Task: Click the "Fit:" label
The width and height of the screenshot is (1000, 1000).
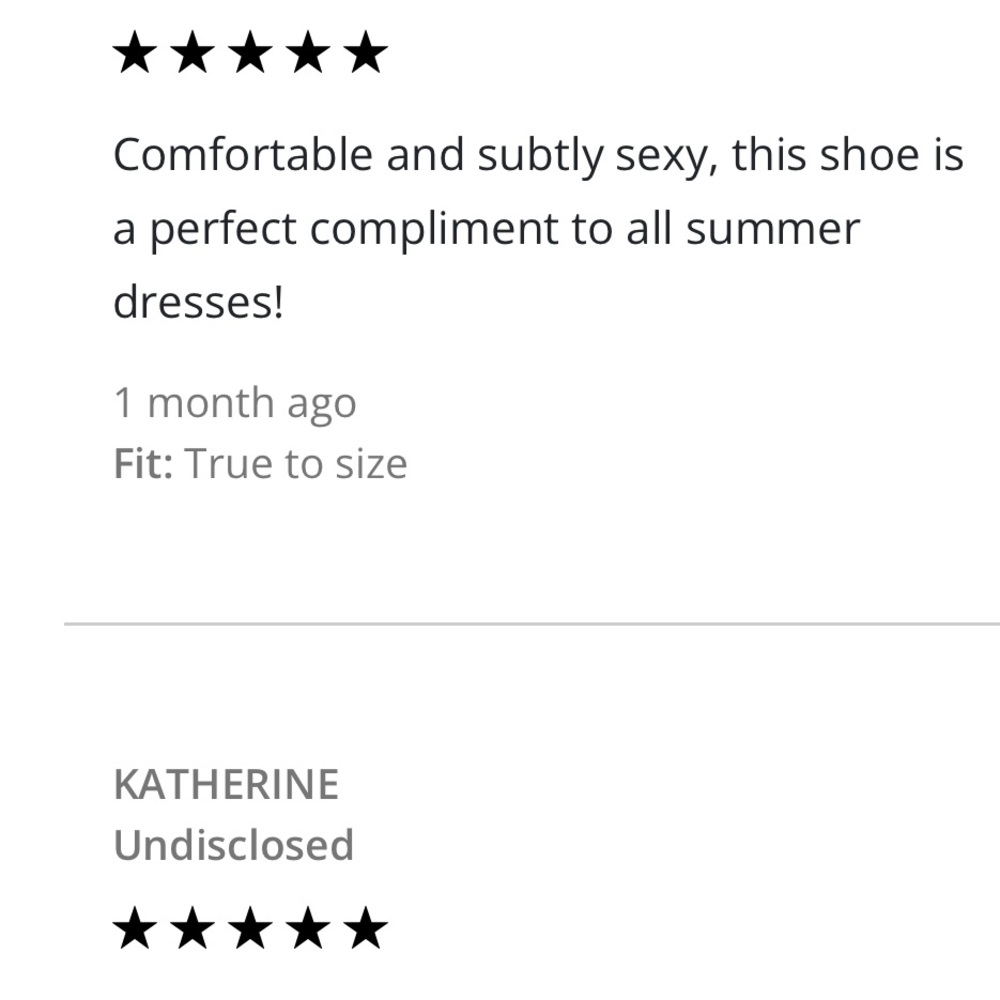Action: coord(144,464)
